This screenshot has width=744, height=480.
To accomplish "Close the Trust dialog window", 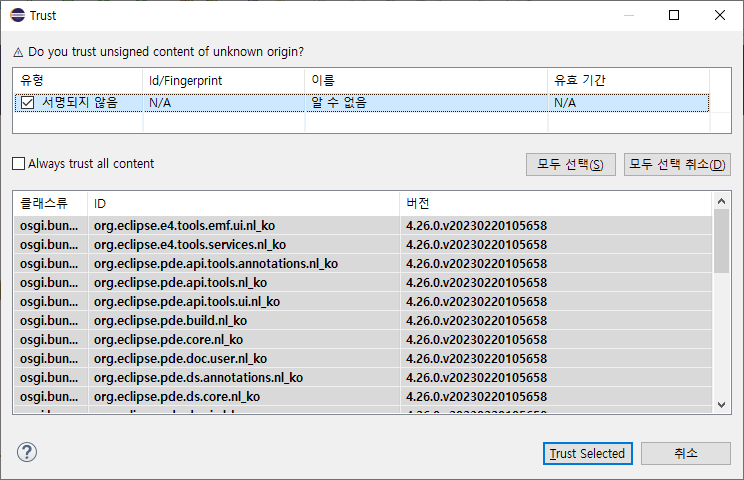I will 720,15.
